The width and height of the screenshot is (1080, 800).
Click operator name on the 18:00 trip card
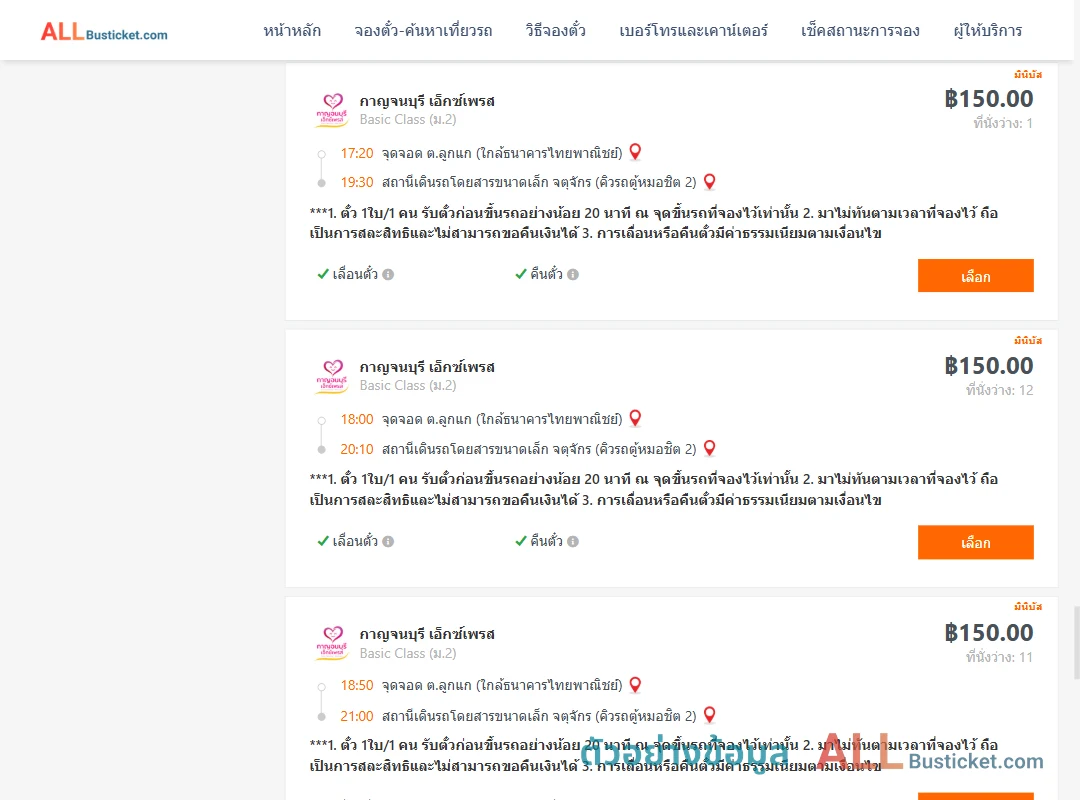[427, 367]
